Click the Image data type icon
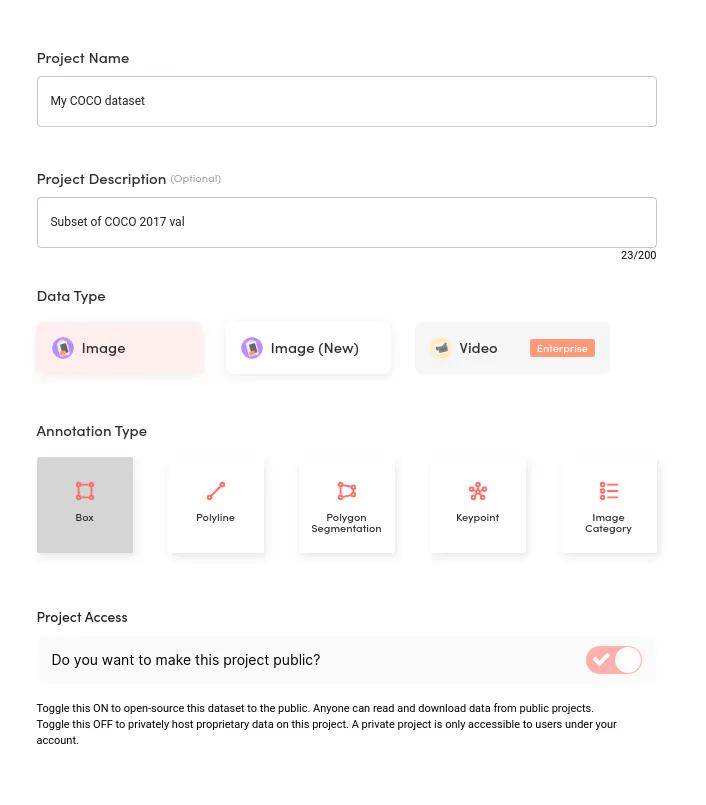 click(63, 348)
